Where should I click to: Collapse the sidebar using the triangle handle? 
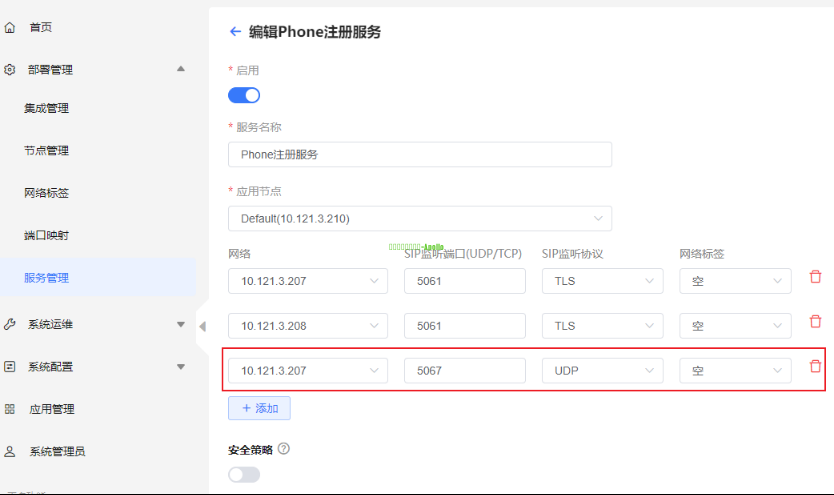202,326
